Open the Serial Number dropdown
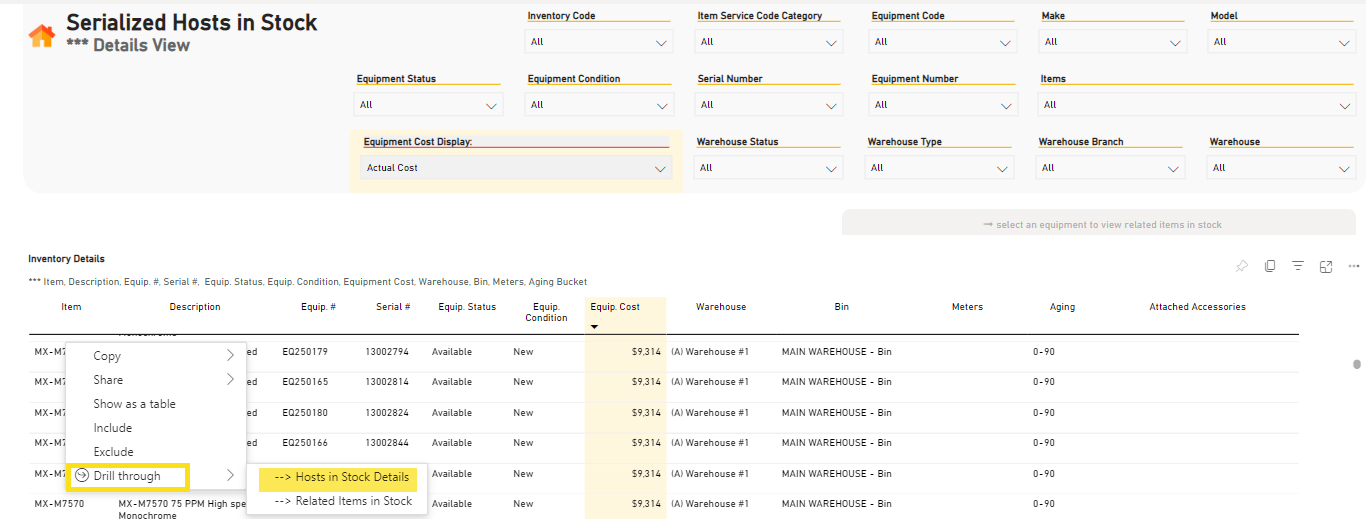Screen dimensions: 1366x519 (x=769, y=105)
